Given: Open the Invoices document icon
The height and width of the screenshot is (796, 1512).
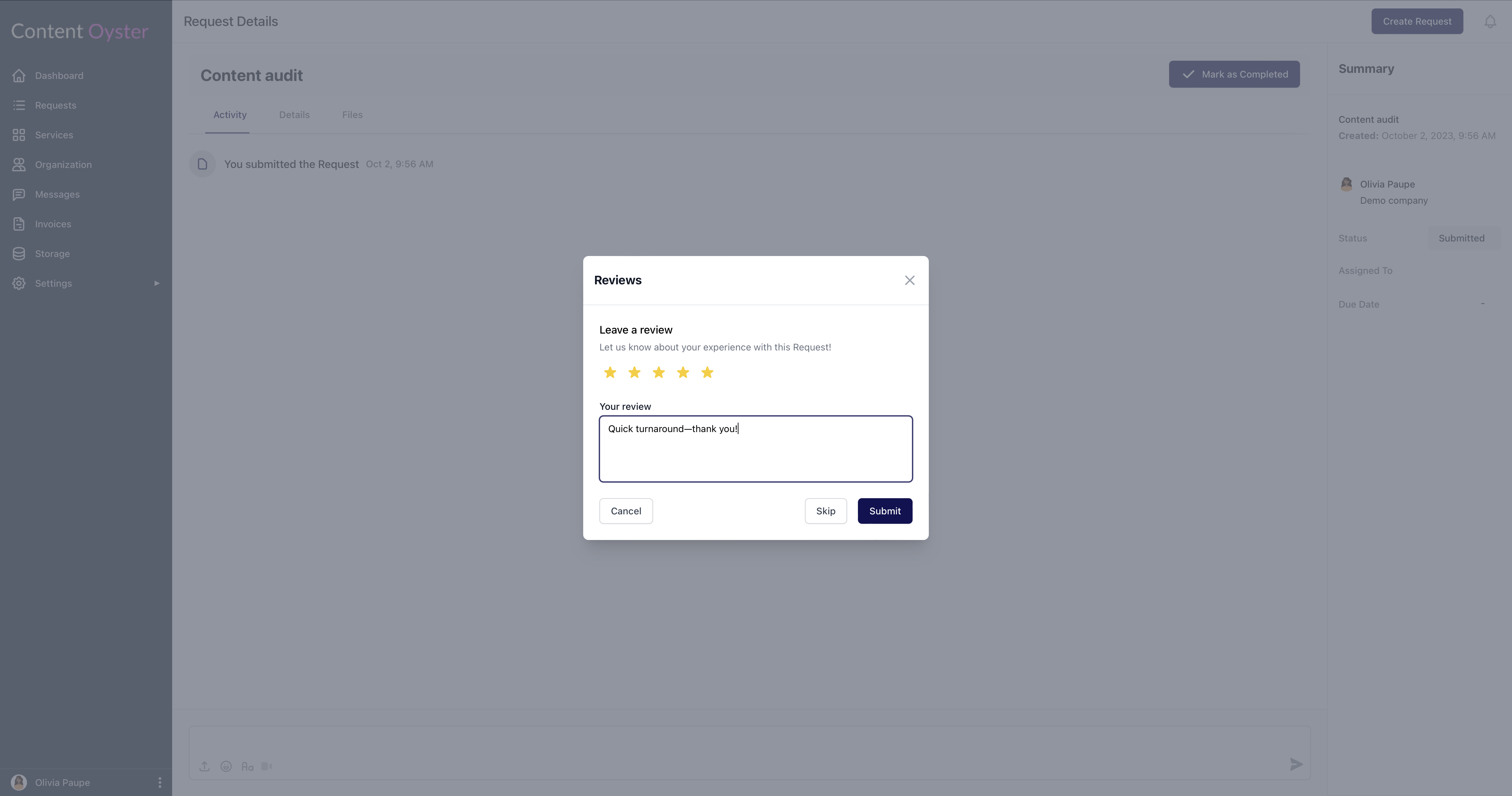Looking at the screenshot, I should coord(19,224).
